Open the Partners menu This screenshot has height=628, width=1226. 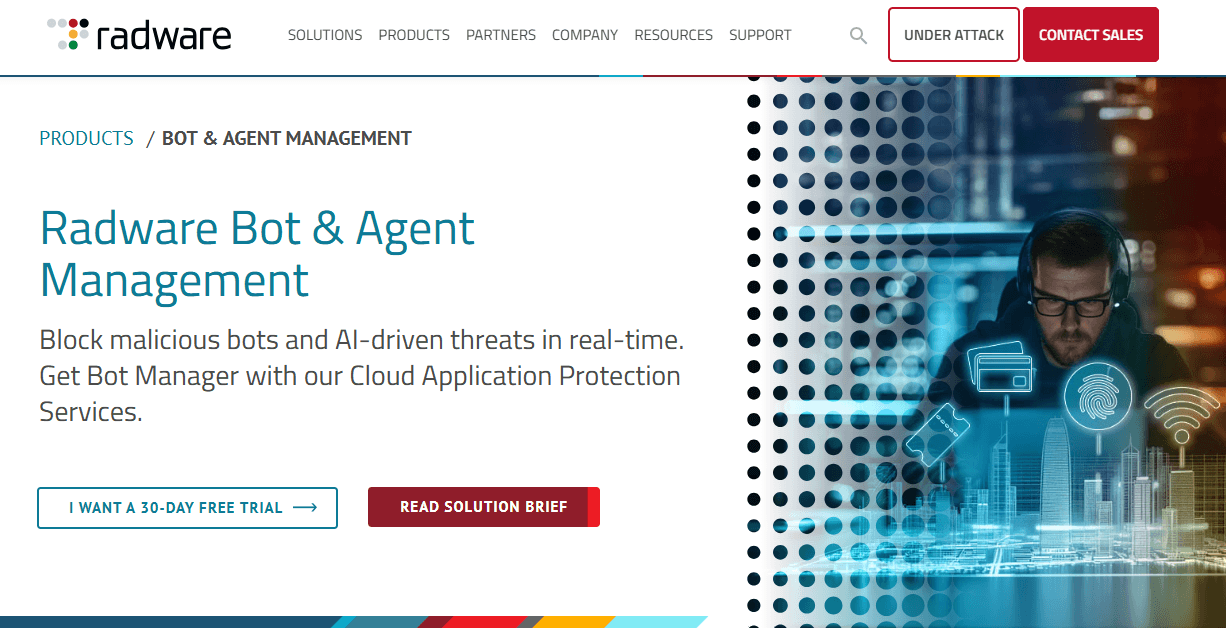point(501,35)
